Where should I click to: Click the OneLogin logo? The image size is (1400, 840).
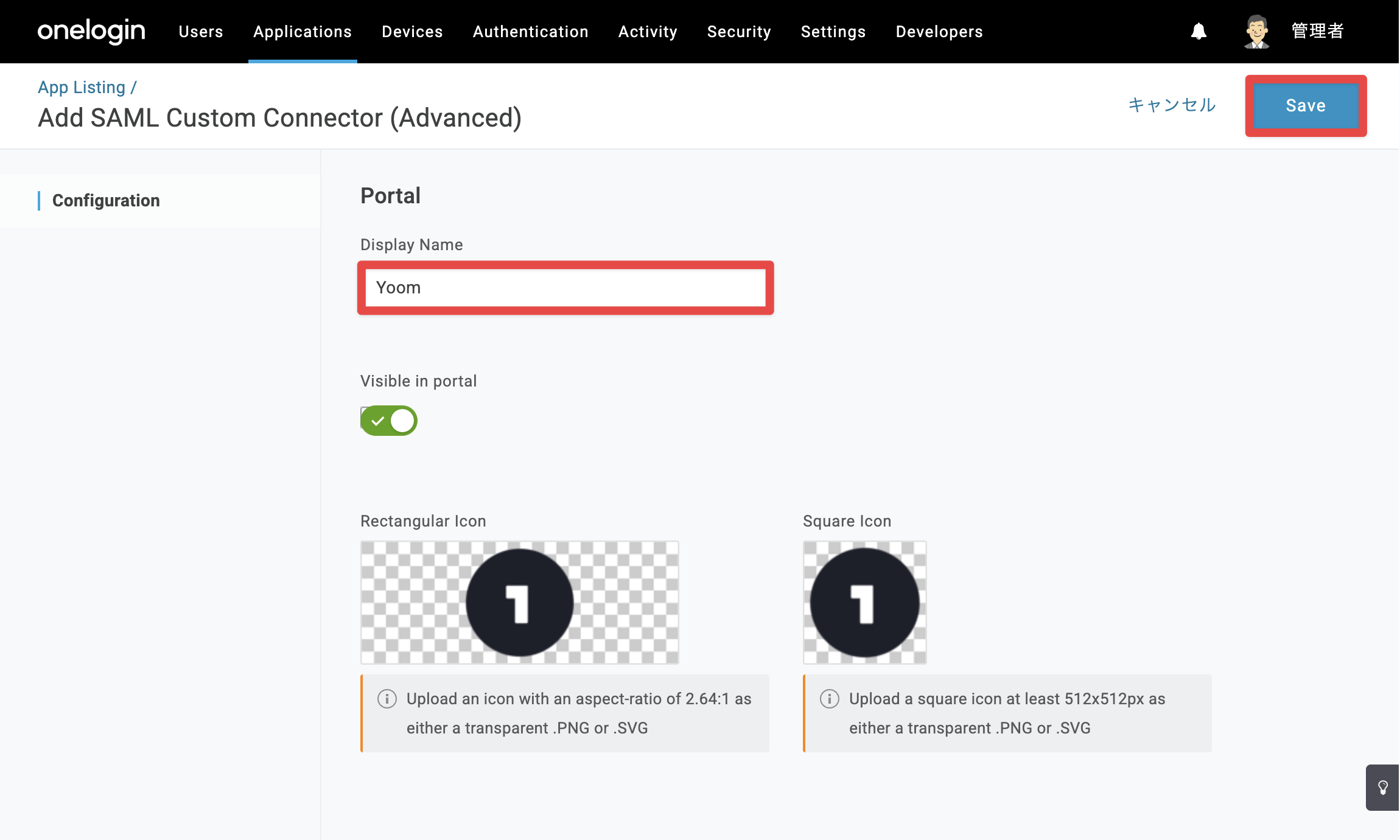[x=91, y=31]
